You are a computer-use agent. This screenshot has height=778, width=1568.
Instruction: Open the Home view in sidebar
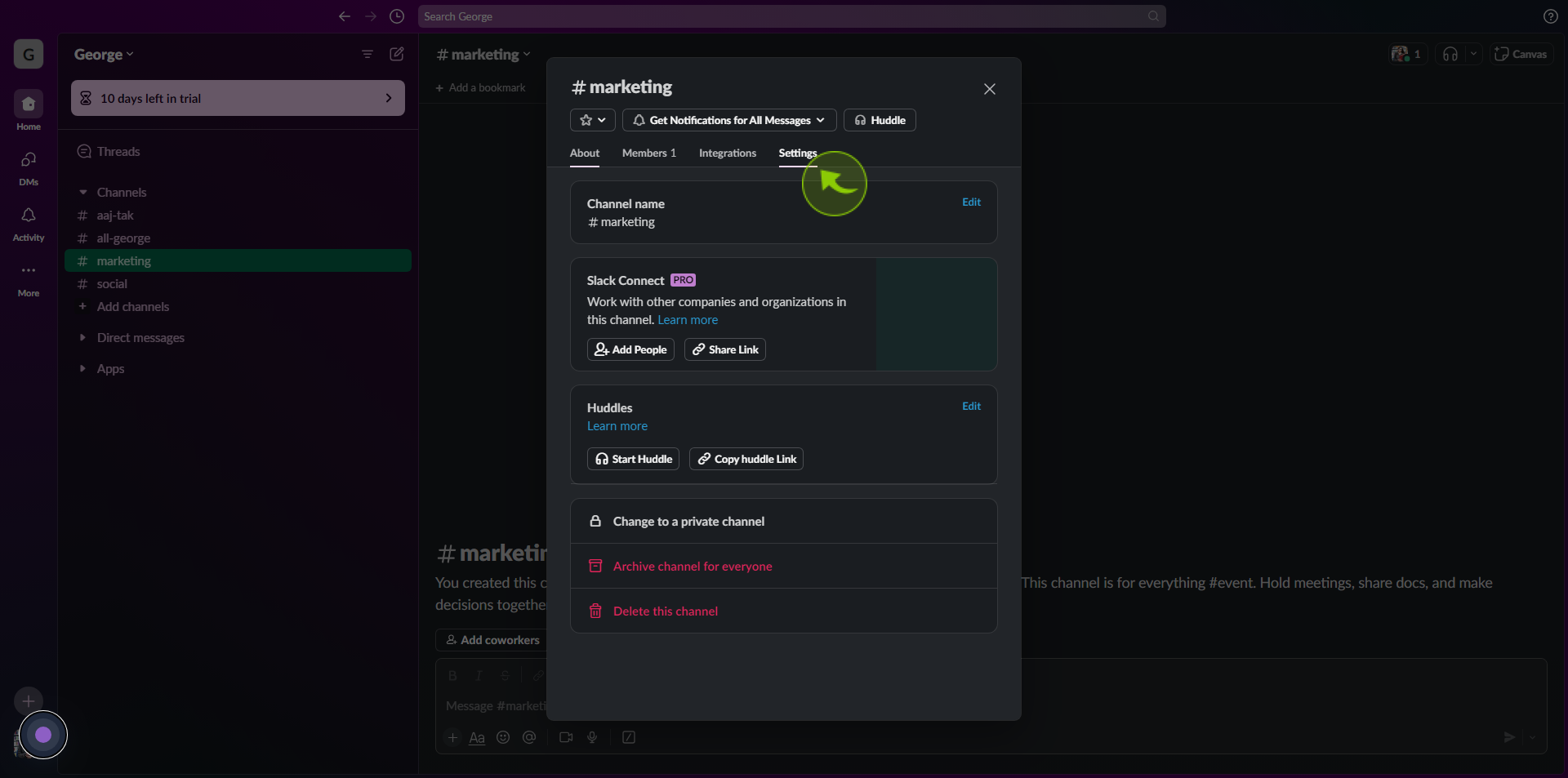(x=29, y=110)
